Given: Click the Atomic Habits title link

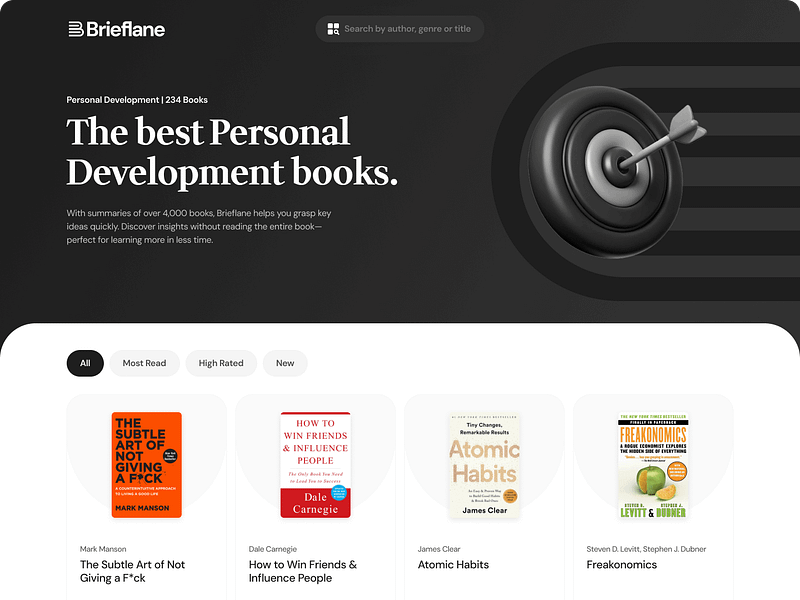Looking at the screenshot, I should tap(453, 565).
